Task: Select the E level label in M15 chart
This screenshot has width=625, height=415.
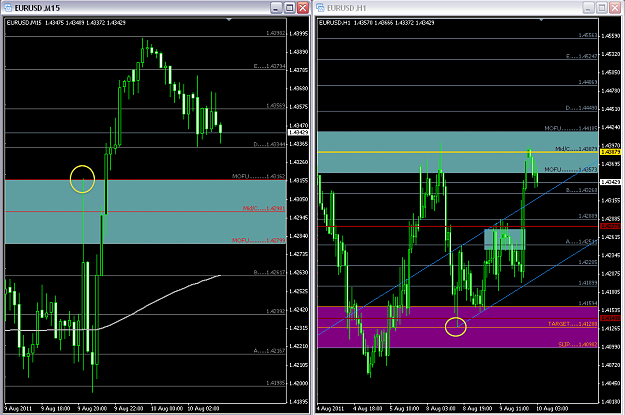Action: pos(269,66)
